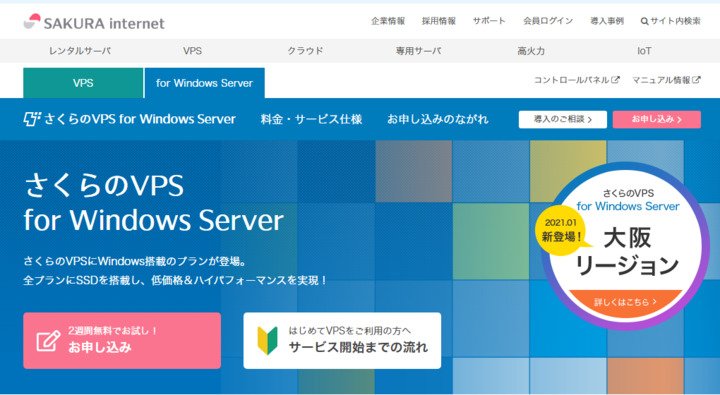This screenshot has width=720, height=395.
Task: Click pink お申し込み button in blue bar
Action: pos(657,119)
